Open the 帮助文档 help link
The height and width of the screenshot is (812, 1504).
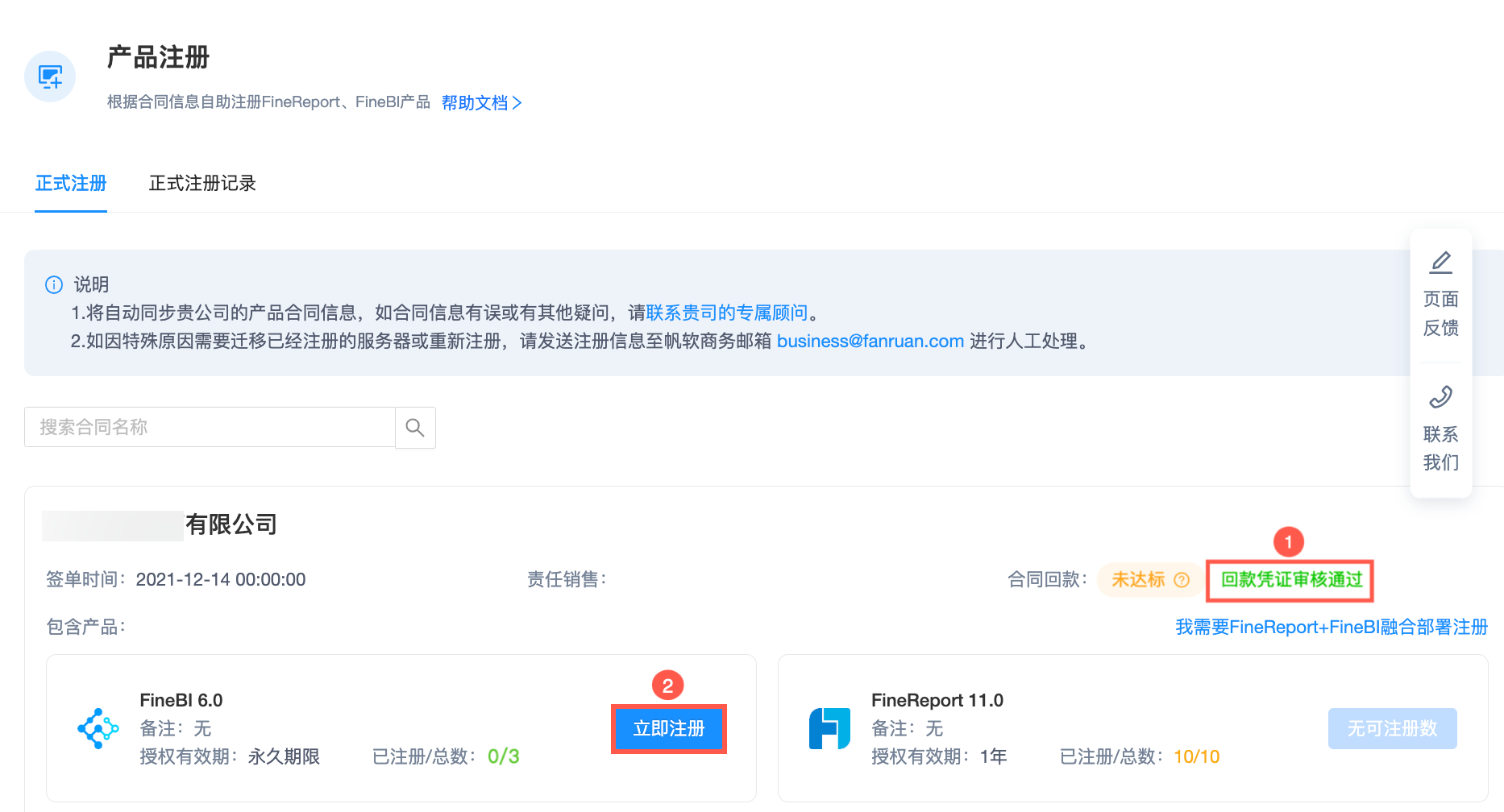[482, 103]
